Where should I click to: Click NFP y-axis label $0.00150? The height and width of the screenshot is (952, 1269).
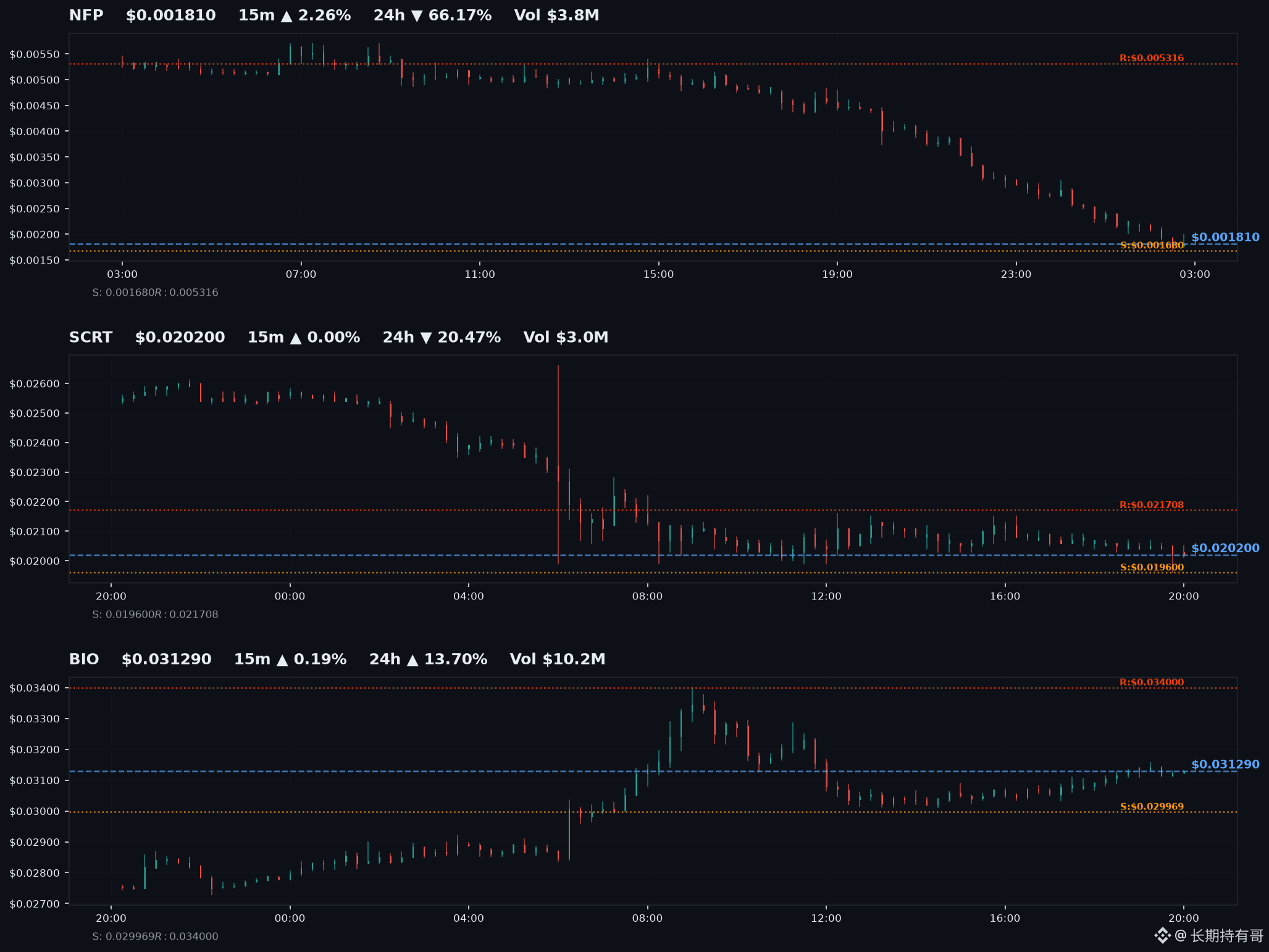pos(35,261)
